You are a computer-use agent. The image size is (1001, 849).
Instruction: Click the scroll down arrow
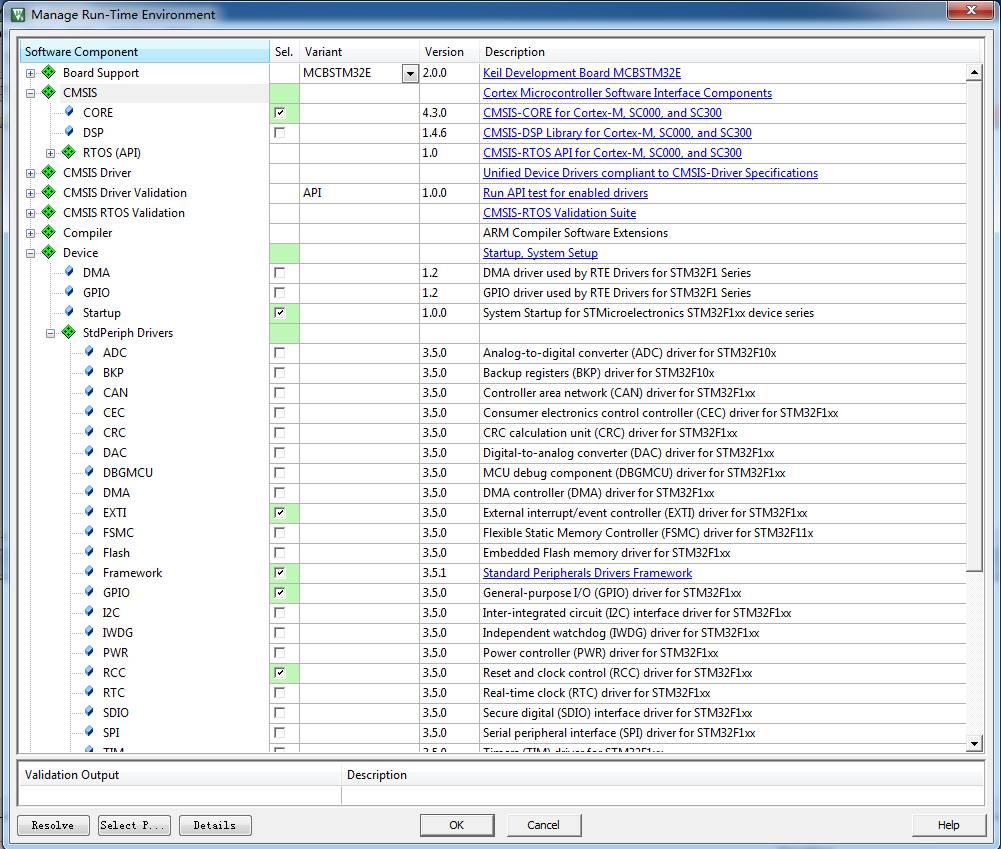pos(974,743)
